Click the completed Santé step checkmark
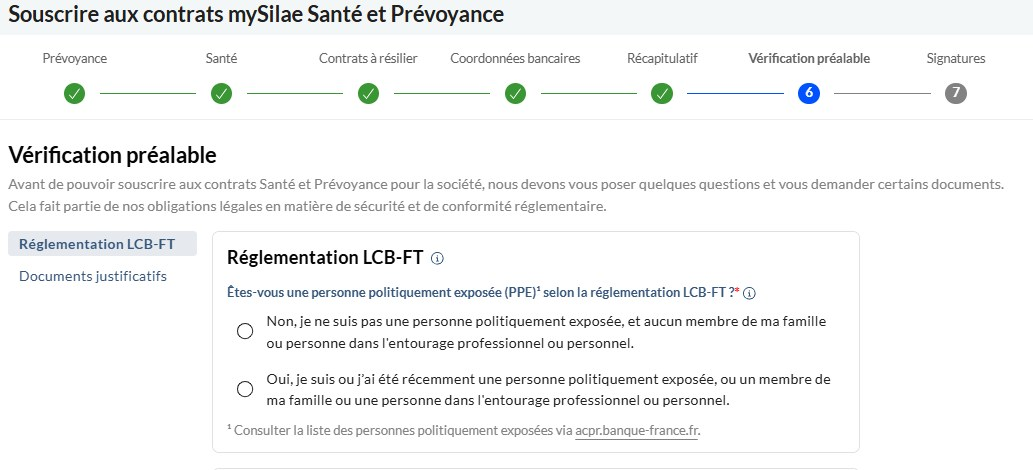Screen dimensions: 1033x470 point(221,94)
